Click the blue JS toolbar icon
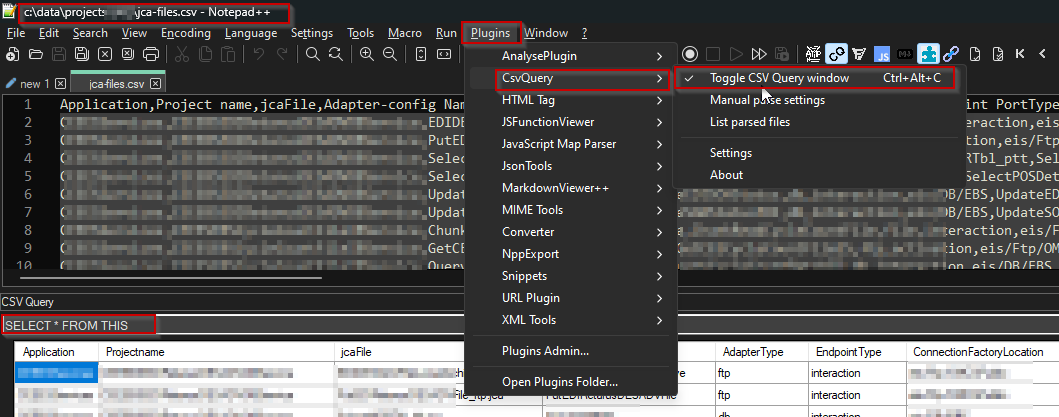 click(881, 54)
